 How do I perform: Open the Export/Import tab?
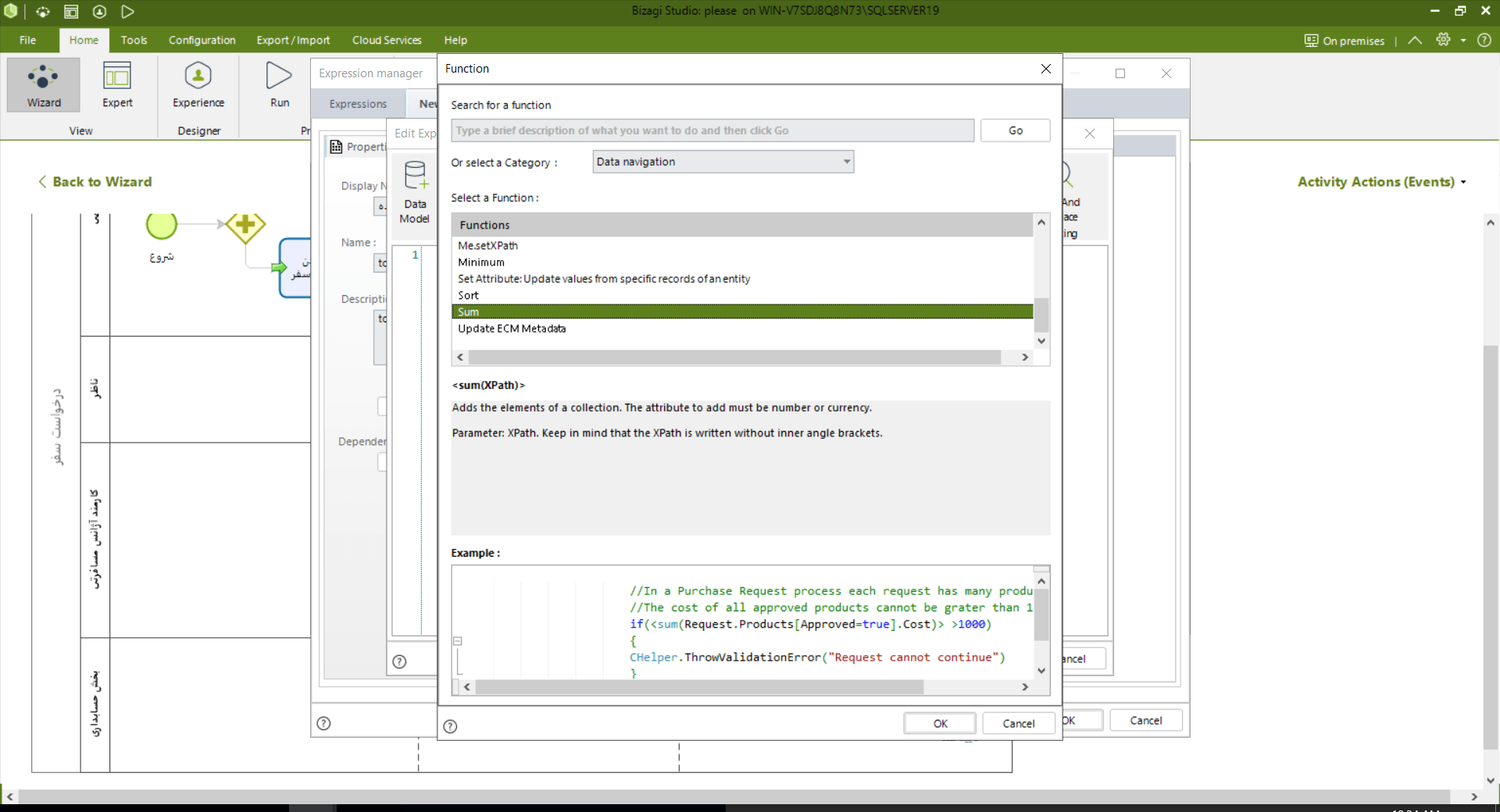click(293, 40)
